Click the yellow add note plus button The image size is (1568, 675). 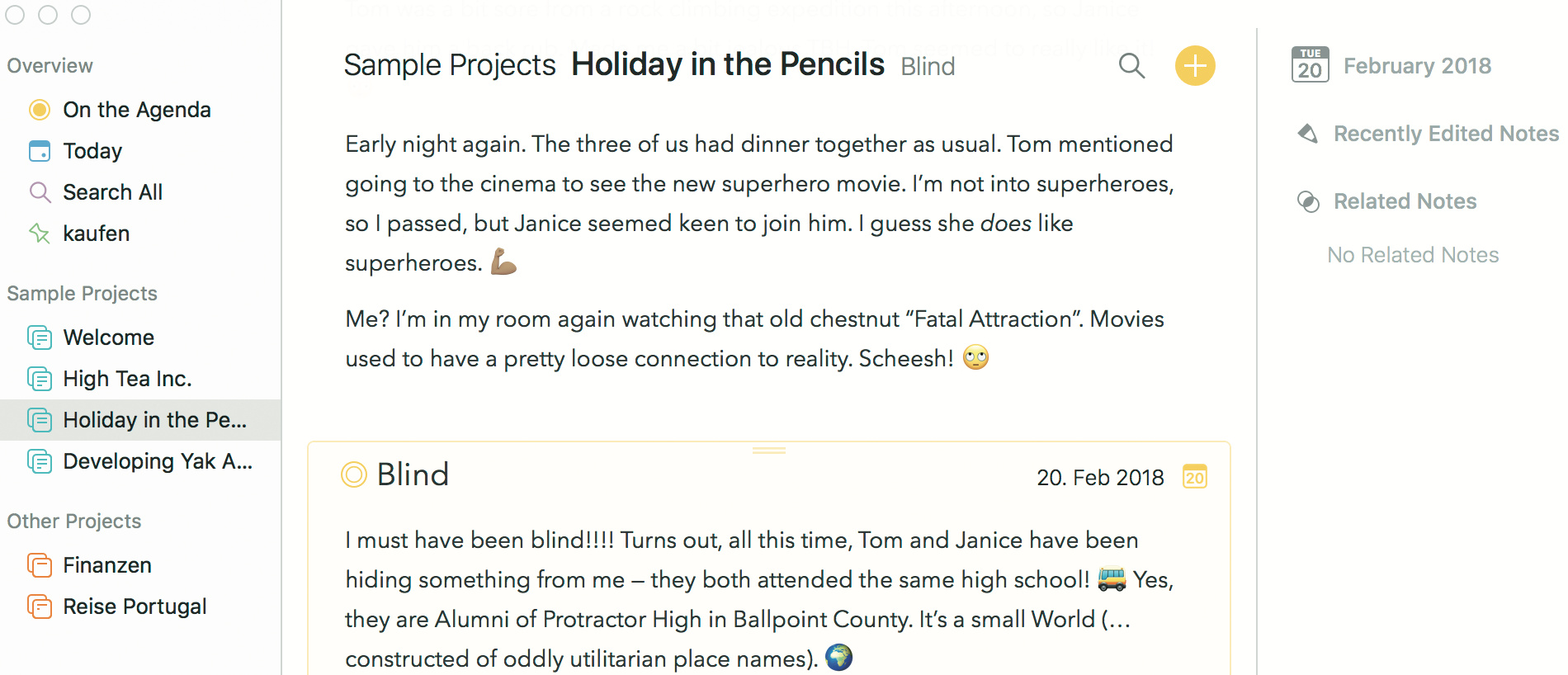pyautogui.click(x=1194, y=66)
